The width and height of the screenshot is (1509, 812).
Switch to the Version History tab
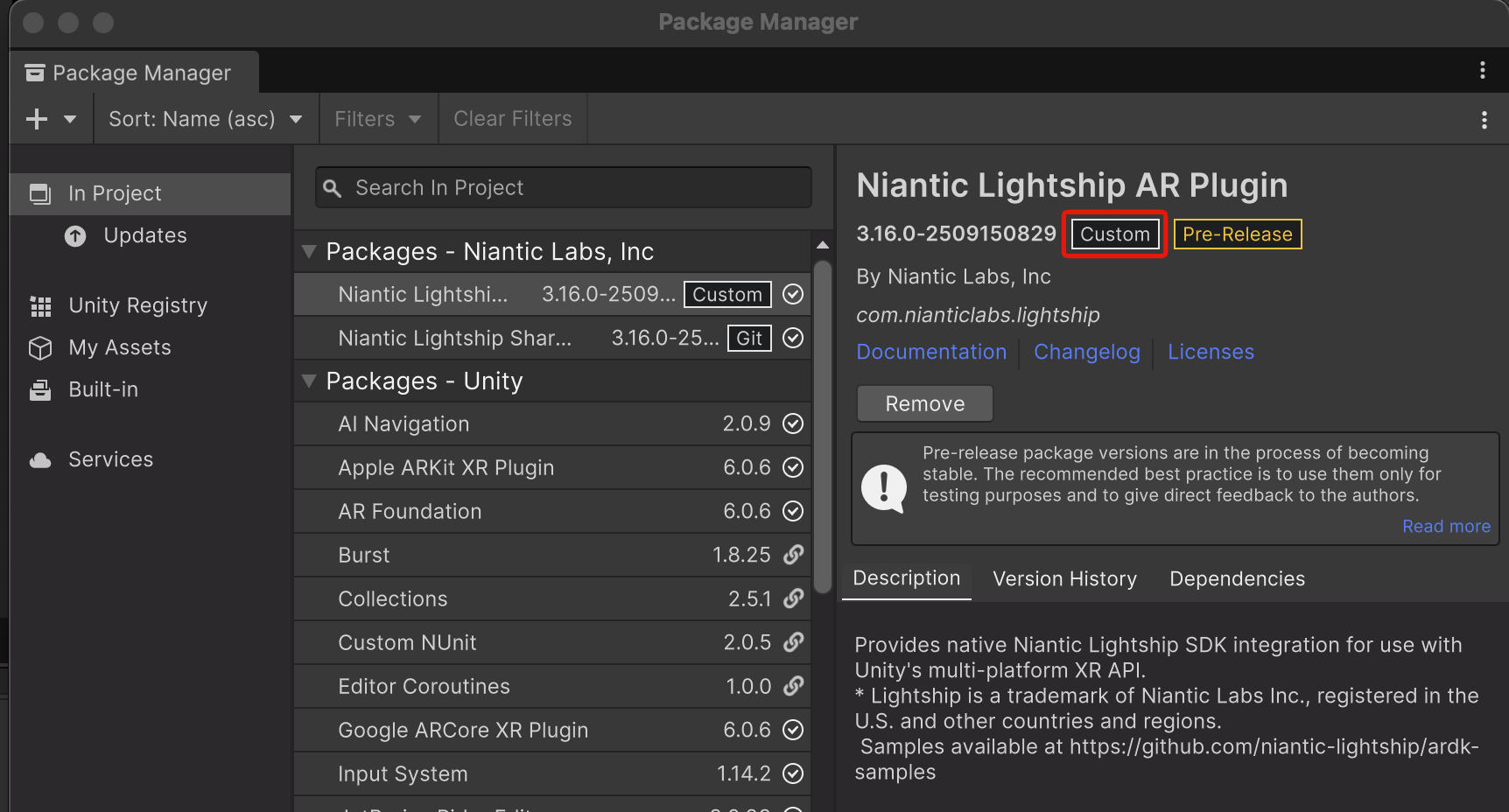pos(1064,578)
